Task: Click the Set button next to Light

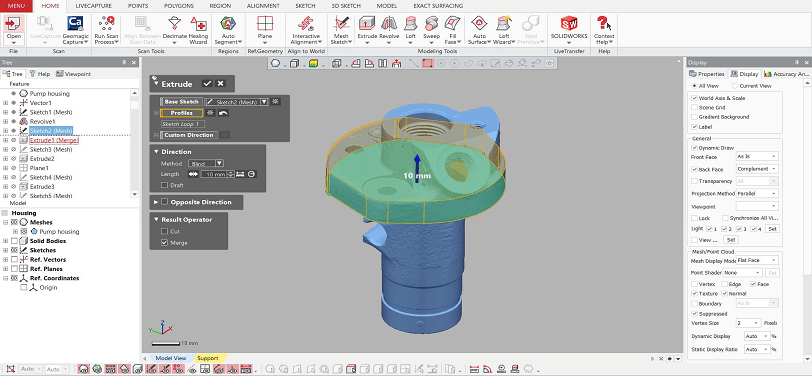Action: (x=772, y=228)
